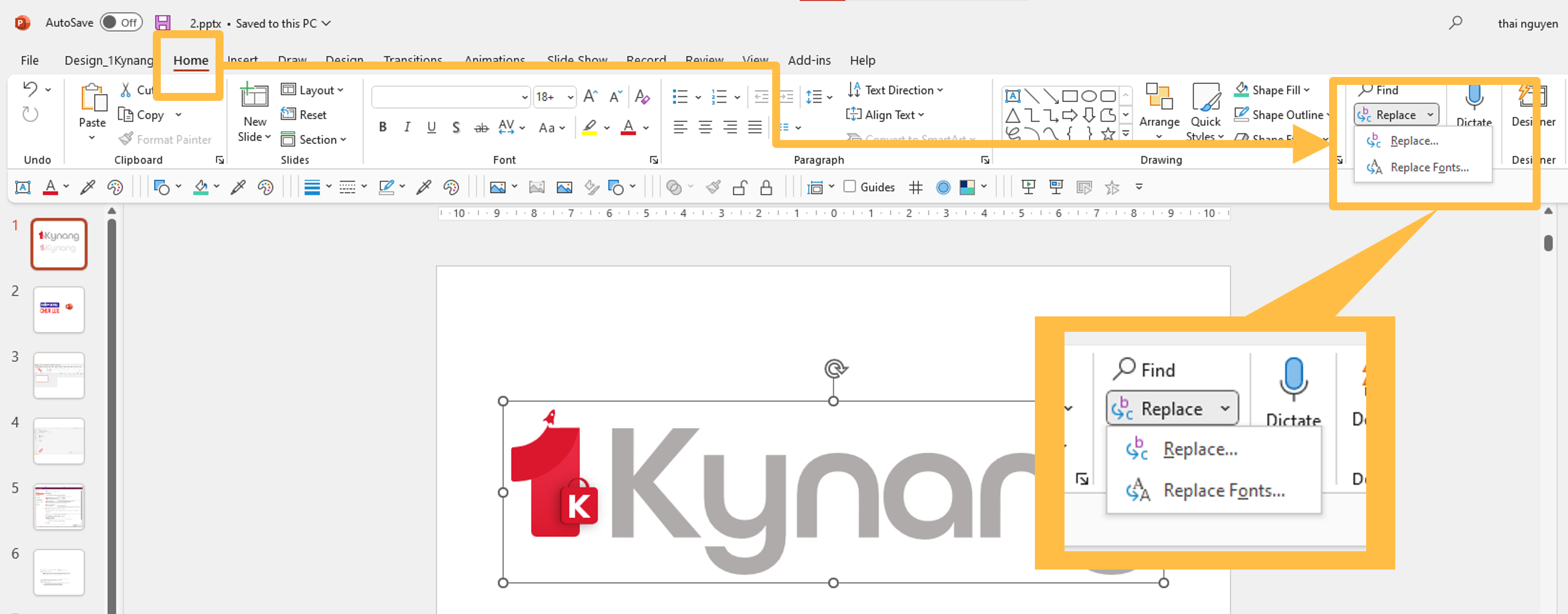Open the File tab

tap(29, 60)
